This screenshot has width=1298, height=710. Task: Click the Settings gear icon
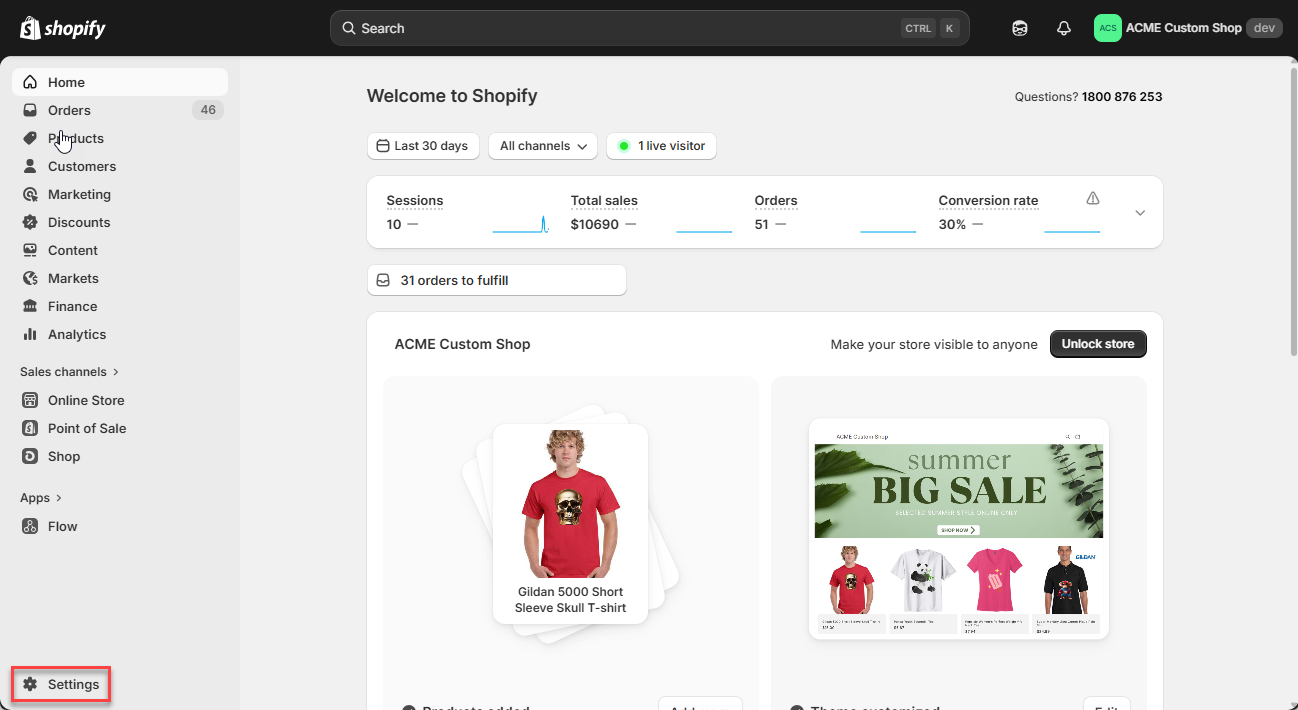click(x=30, y=684)
